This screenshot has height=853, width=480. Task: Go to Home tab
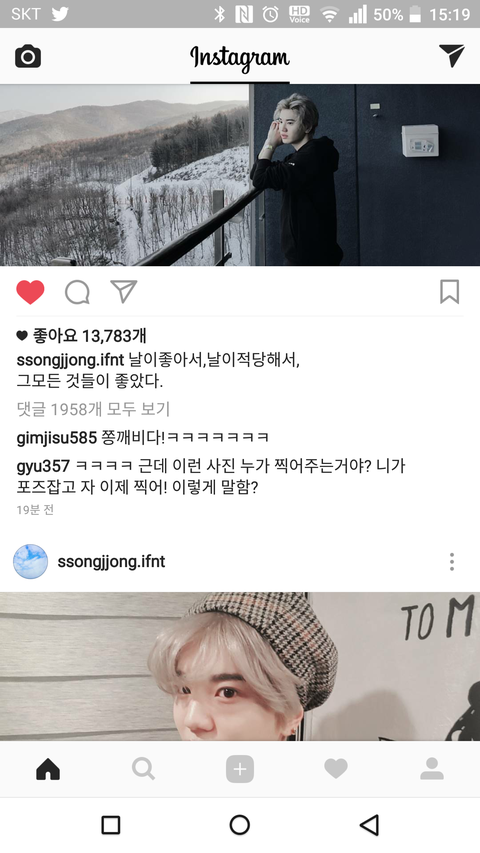click(48, 769)
